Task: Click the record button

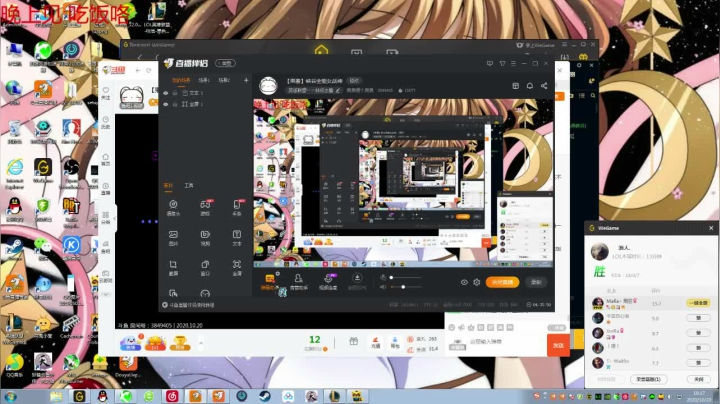Action: coord(536,282)
